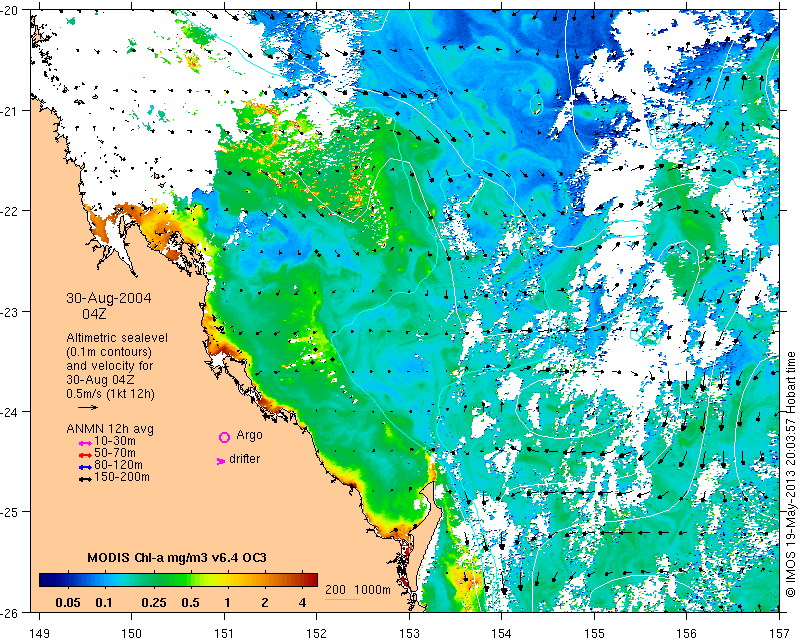
Task: Click the '-23' latitude axis label
Action: click(x=9, y=311)
